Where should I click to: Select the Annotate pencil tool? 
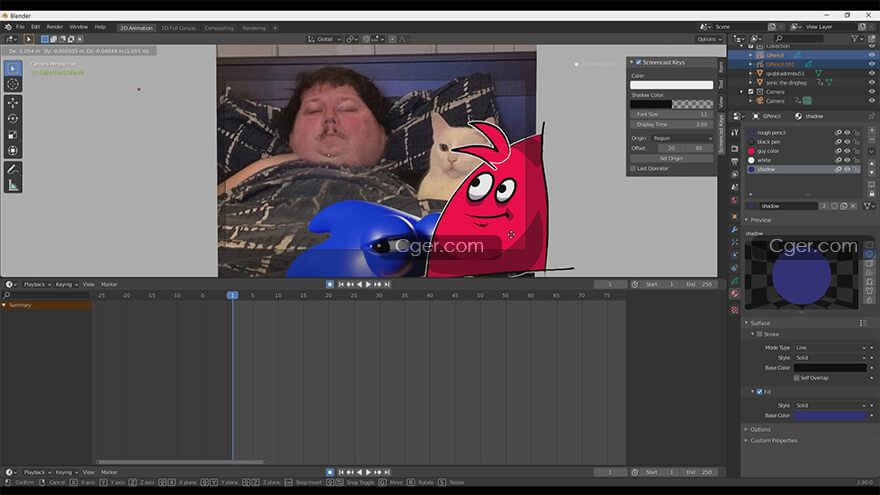(x=13, y=169)
